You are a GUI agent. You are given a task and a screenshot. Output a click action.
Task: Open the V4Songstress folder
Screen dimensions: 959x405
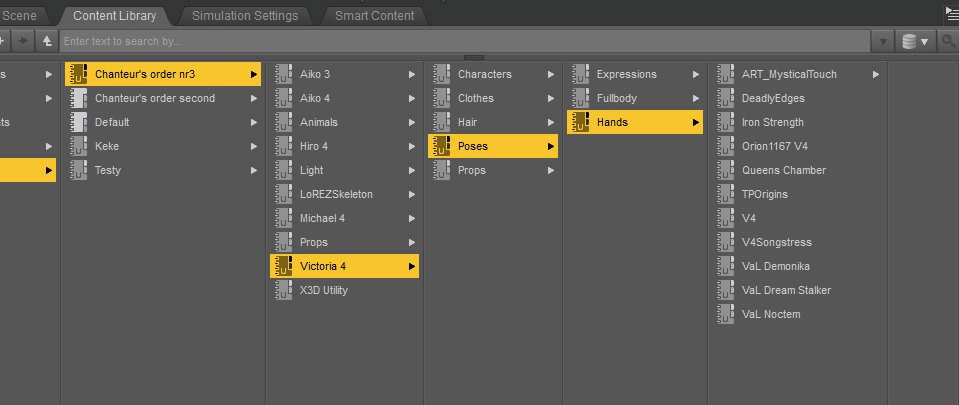tap(798, 242)
